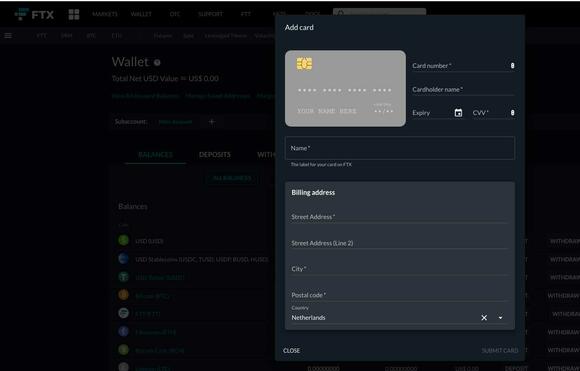Click the USD Stablecoins coin icon

(124, 259)
